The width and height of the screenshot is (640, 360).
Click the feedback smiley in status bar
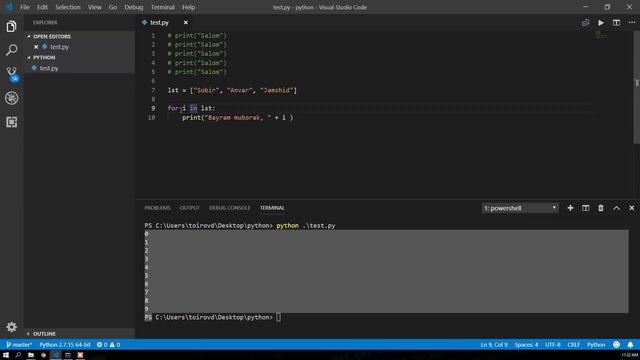pos(616,344)
